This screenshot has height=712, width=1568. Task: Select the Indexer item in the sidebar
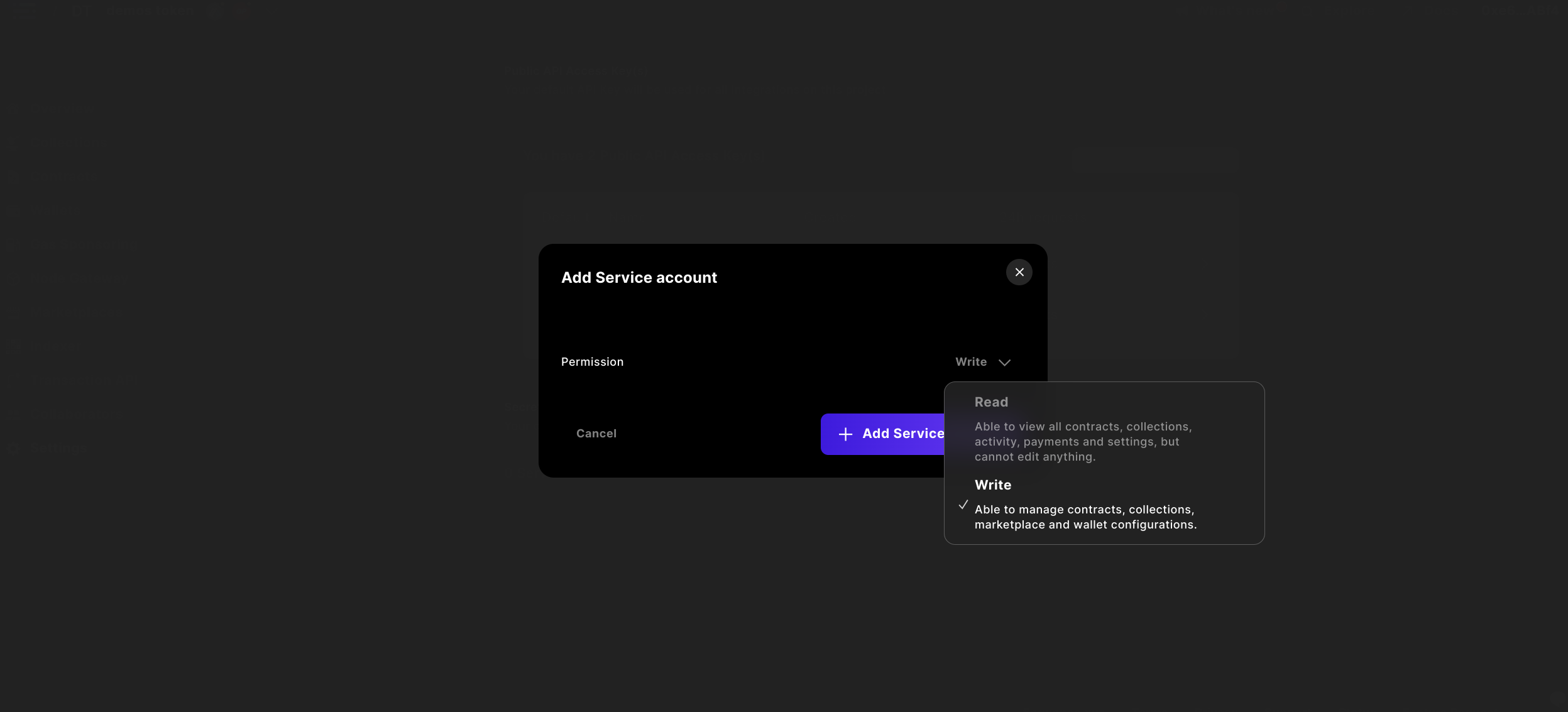(x=13, y=346)
